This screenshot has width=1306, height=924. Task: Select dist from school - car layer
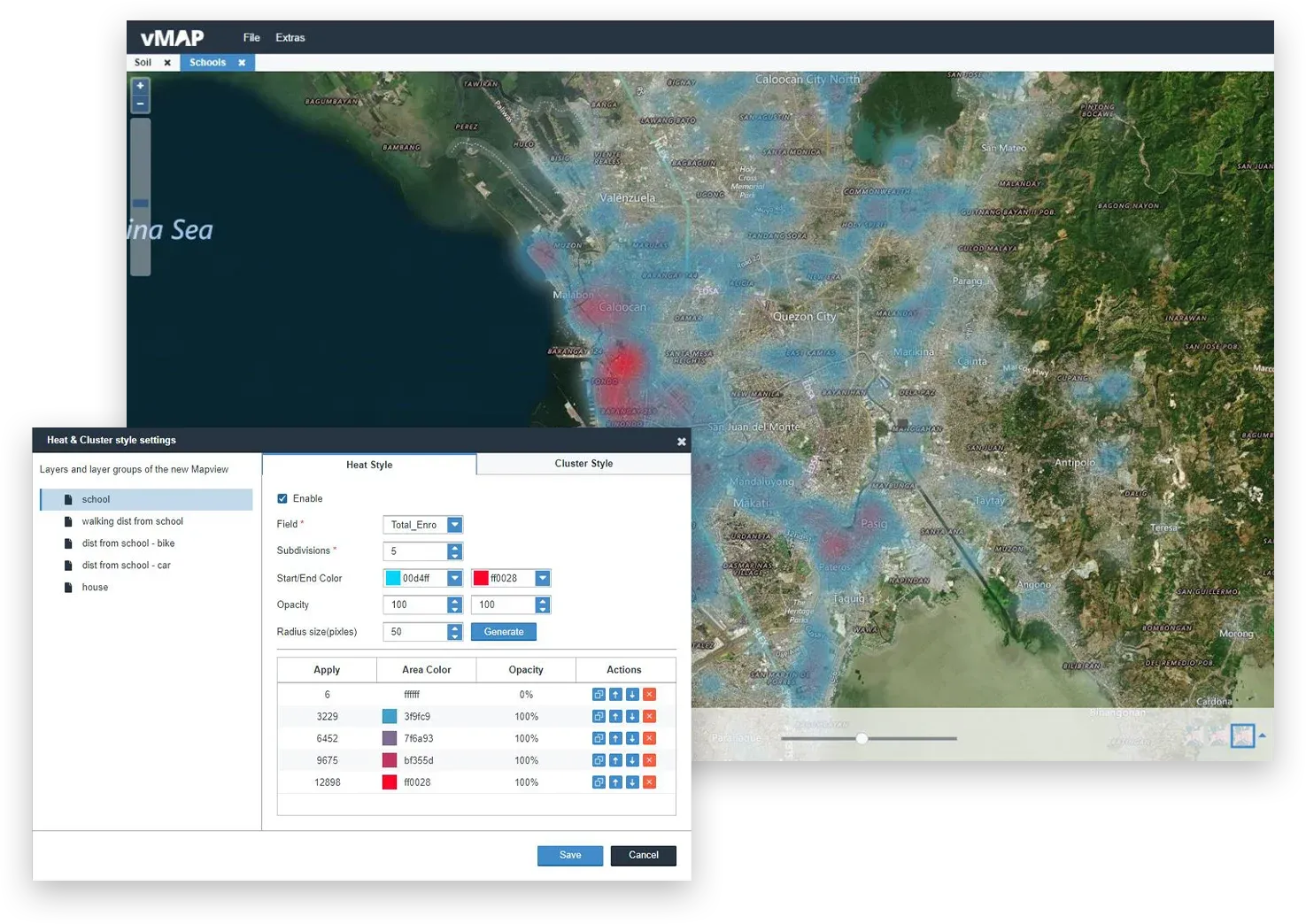[126, 566]
